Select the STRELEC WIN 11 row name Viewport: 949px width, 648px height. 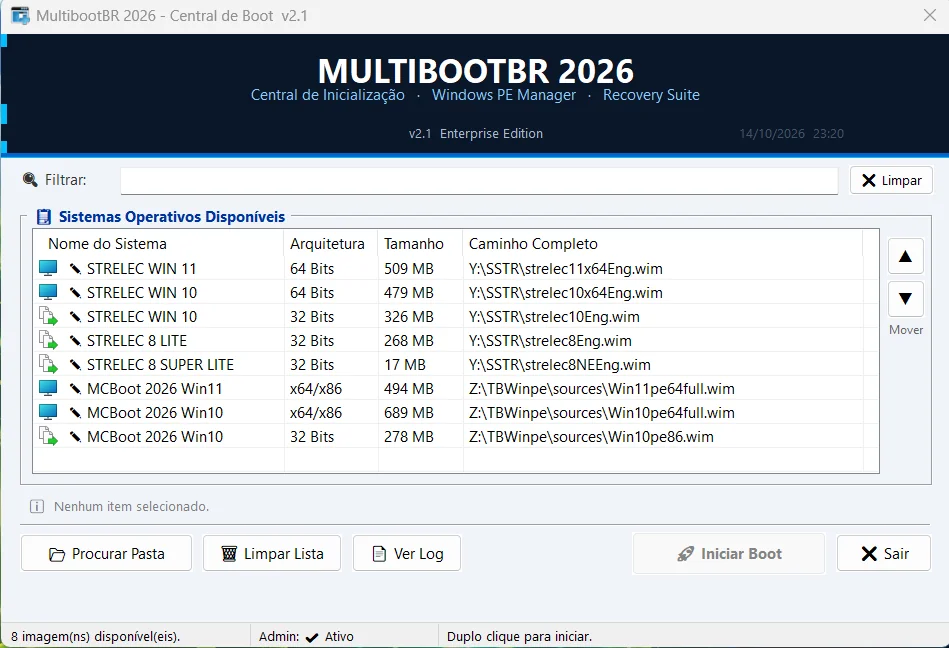142,269
